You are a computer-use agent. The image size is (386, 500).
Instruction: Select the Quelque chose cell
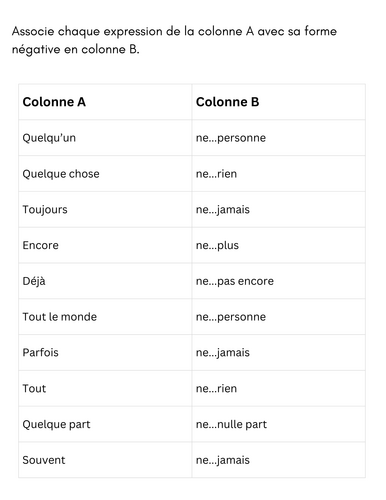pyautogui.click(x=105, y=174)
